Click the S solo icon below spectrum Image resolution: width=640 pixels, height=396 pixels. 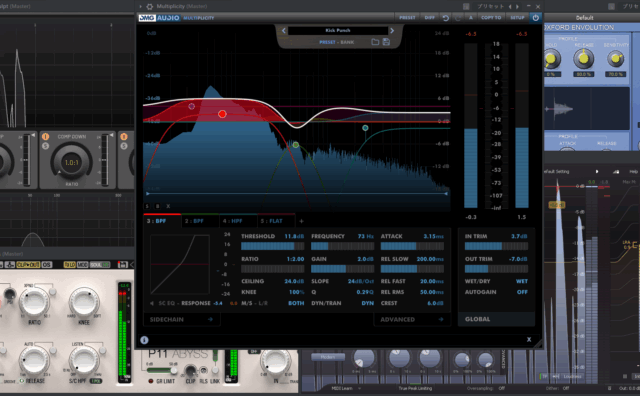point(147,206)
